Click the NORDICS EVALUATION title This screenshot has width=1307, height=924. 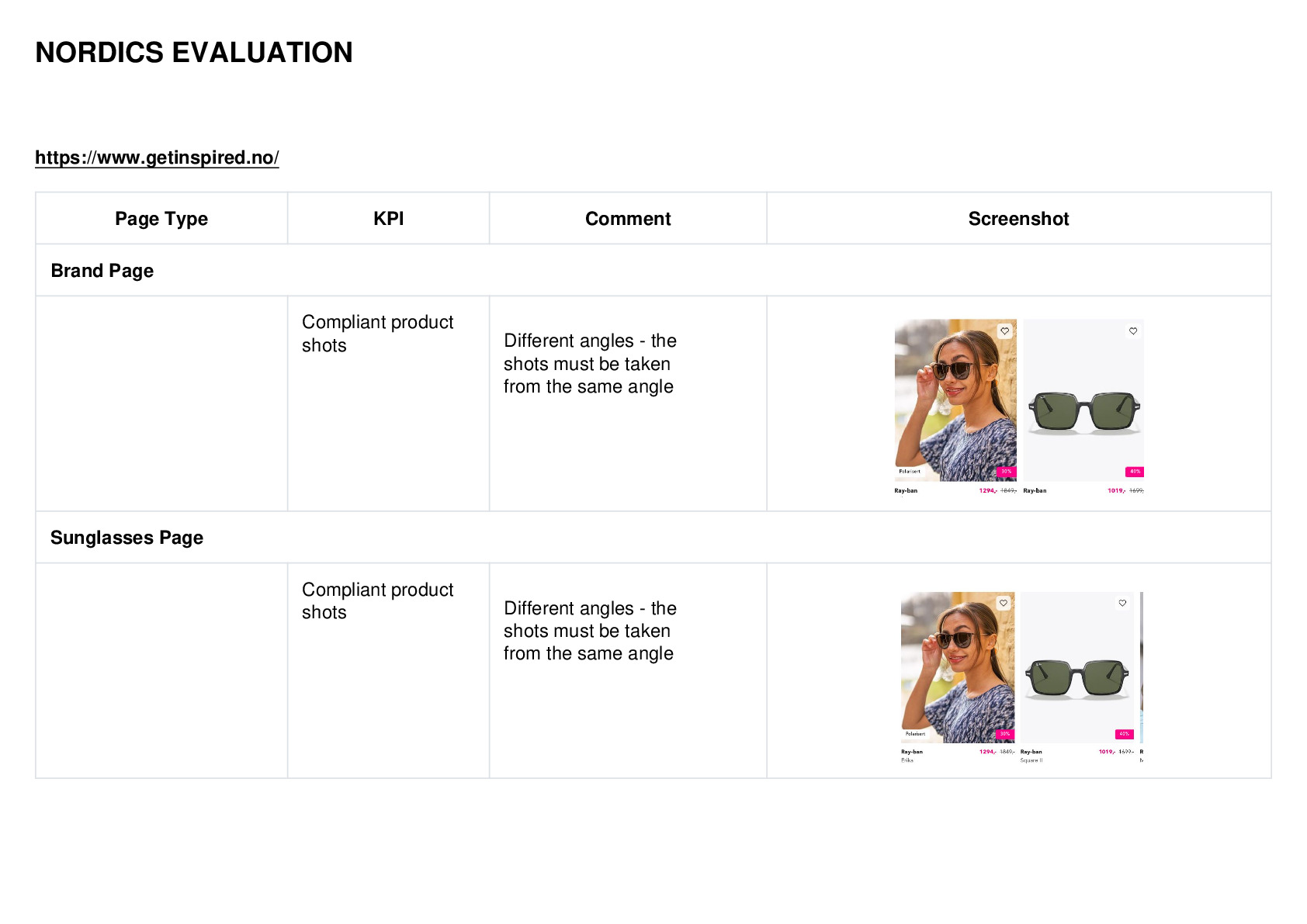click(x=194, y=53)
